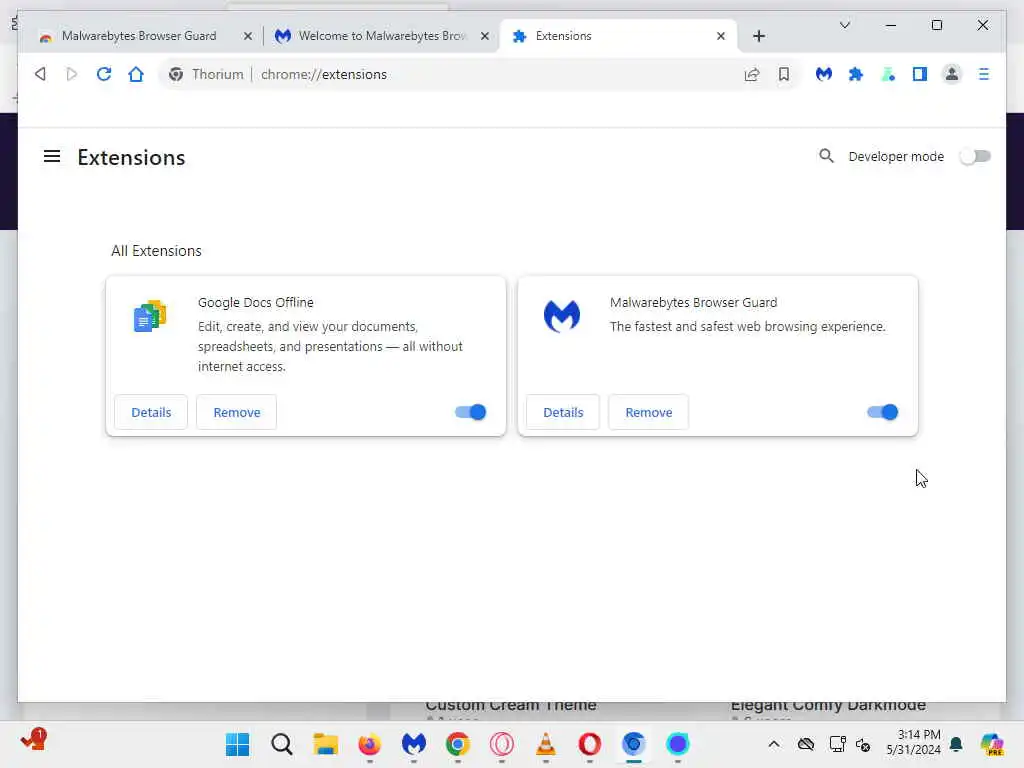Click the Google Docs Offline icon
1024x768 pixels.
[150, 316]
